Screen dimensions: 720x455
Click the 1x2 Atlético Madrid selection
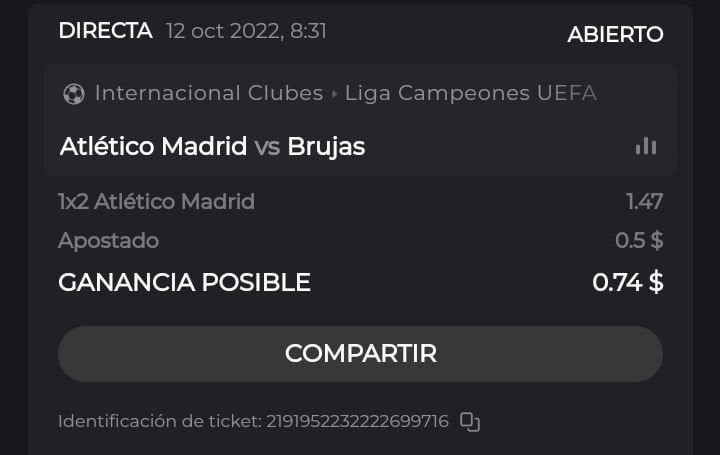(x=156, y=202)
